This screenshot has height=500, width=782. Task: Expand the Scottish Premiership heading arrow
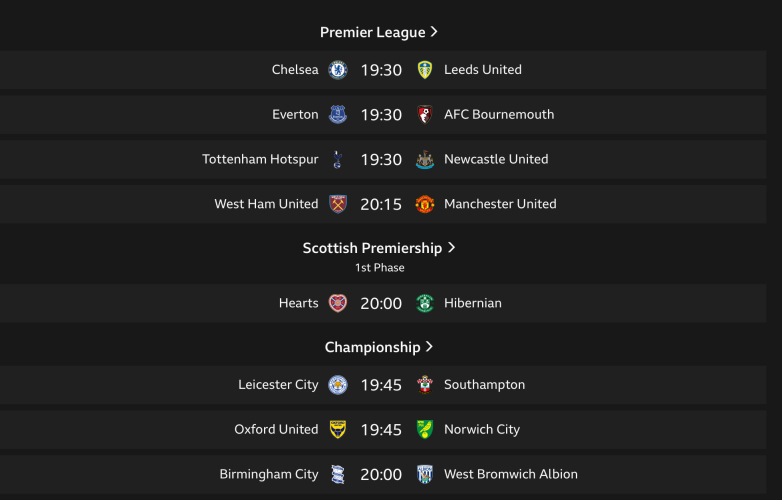[452, 247]
